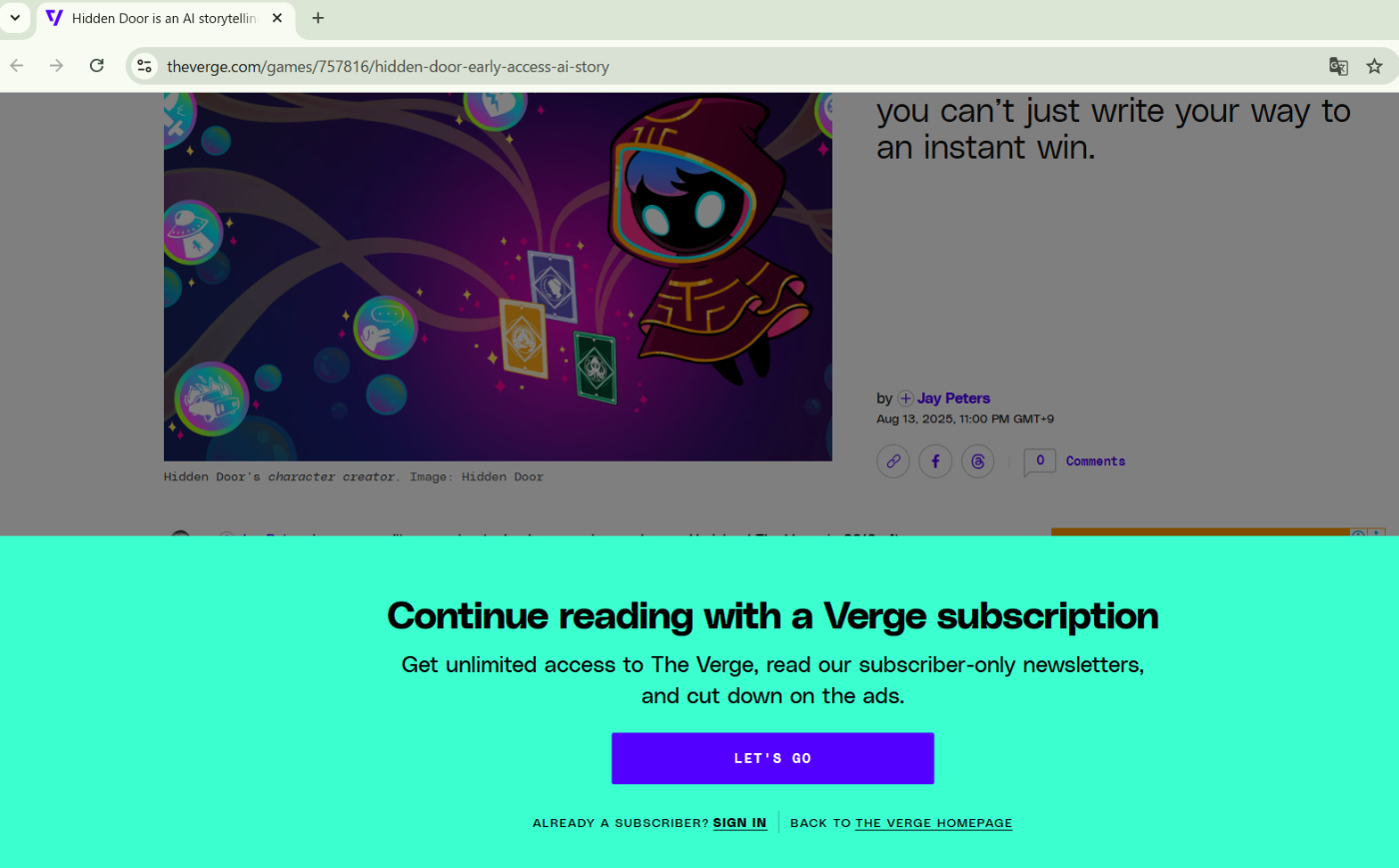Go to THE VERGE HOMEPAGE link
Image resolution: width=1399 pixels, height=868 pixels.
(933, 823)
